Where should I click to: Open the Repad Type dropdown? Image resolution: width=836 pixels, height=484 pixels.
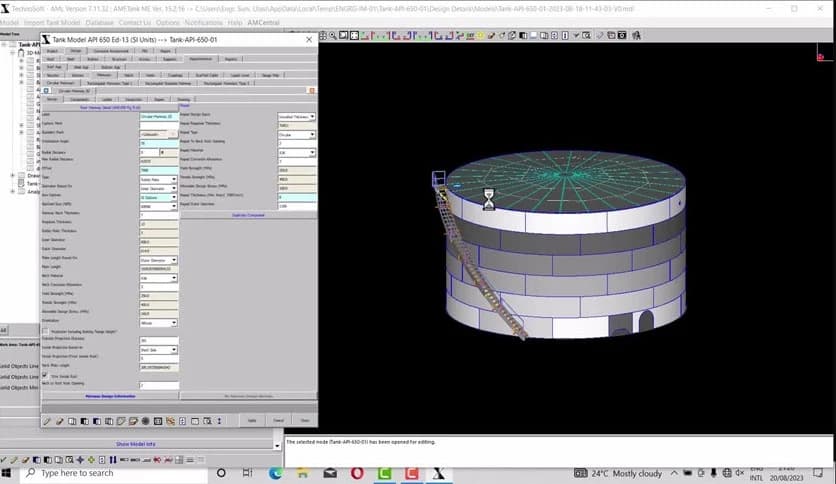[296, 134]
